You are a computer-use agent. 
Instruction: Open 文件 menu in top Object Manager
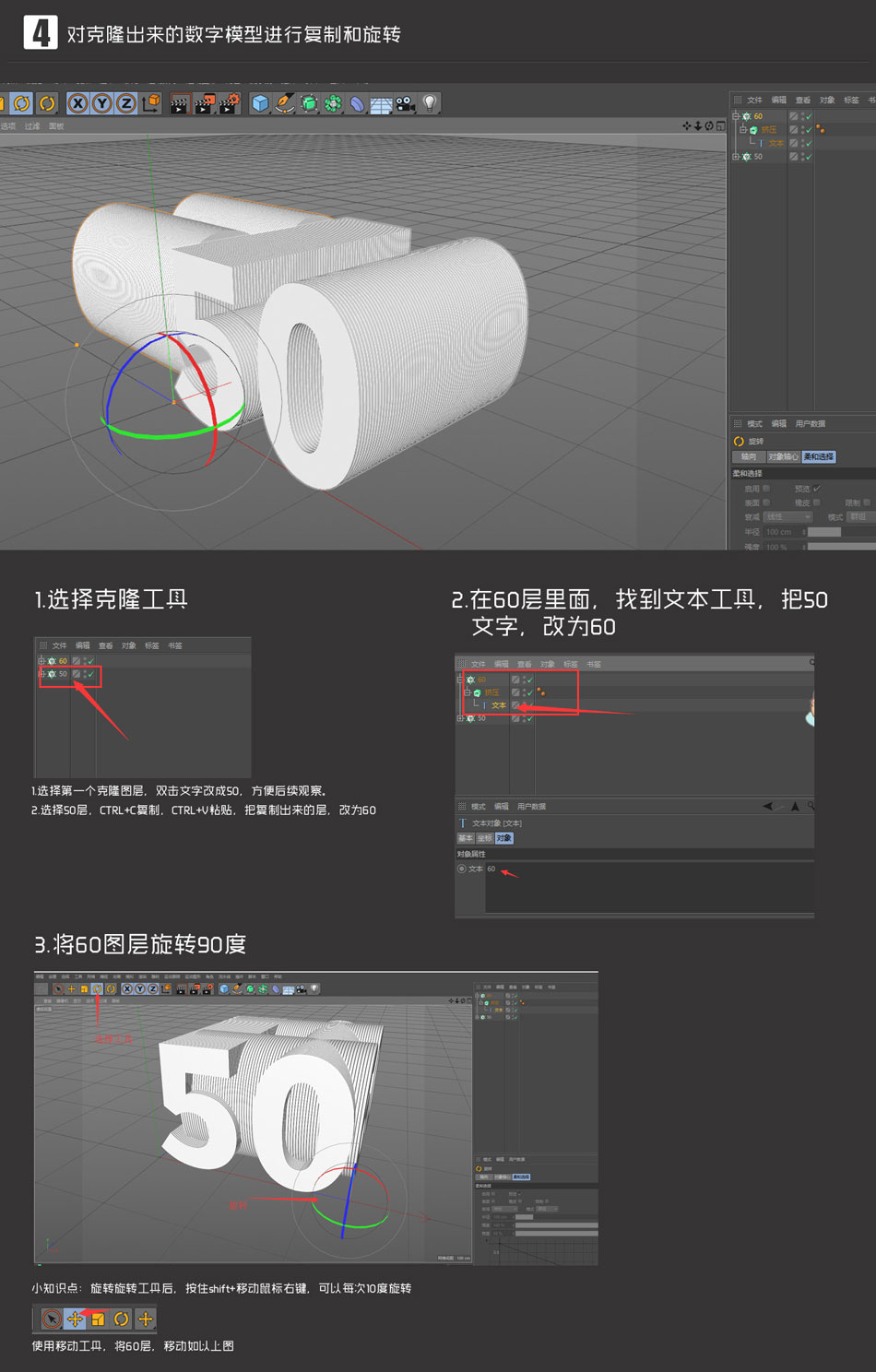(754, 101)
